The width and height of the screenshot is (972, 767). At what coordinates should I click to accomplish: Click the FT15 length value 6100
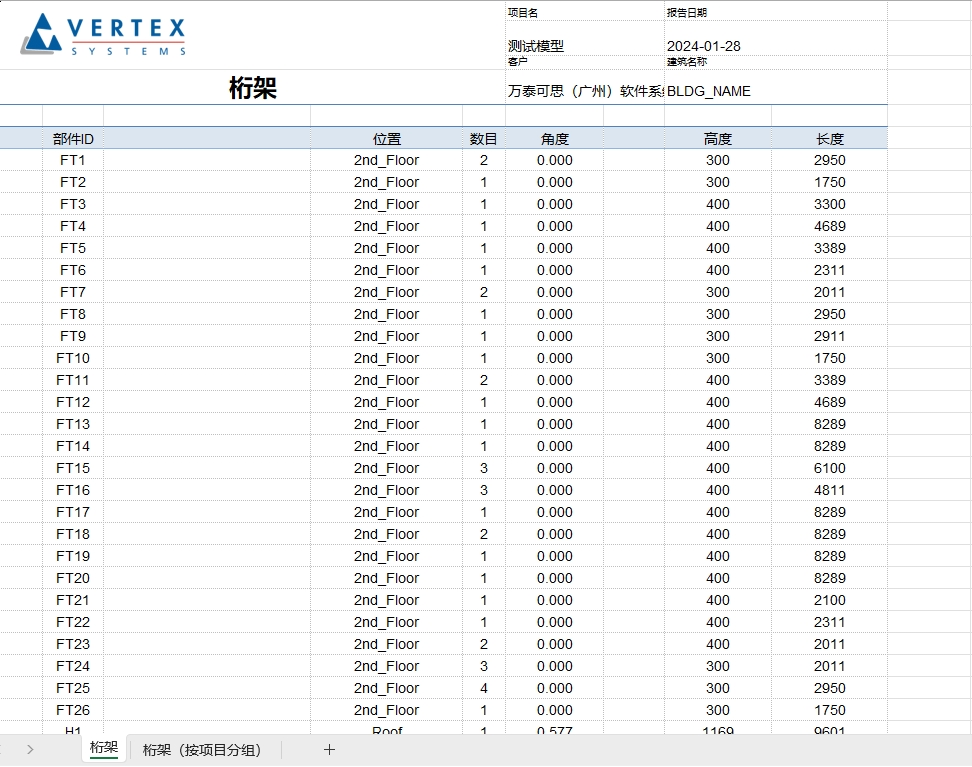coord(829,468)
